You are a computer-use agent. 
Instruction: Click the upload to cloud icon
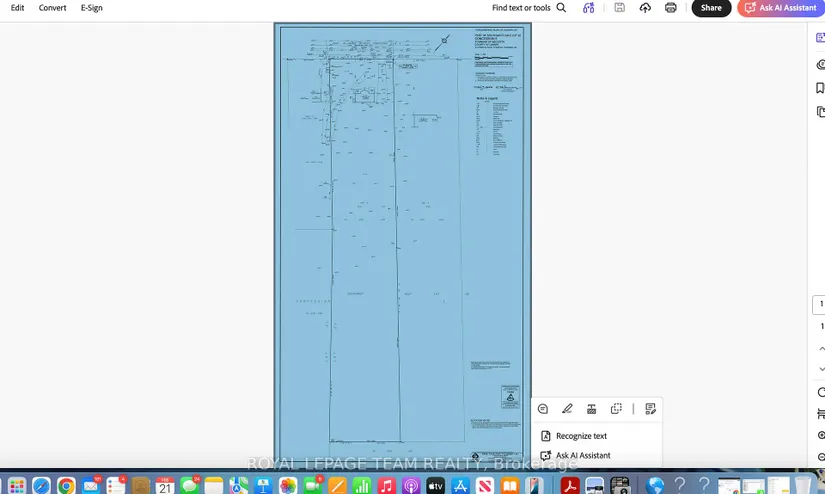645,8
